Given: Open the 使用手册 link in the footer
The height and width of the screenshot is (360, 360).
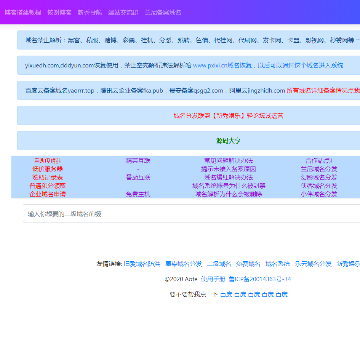Looking at the screenshot, I should pos(213,279).
